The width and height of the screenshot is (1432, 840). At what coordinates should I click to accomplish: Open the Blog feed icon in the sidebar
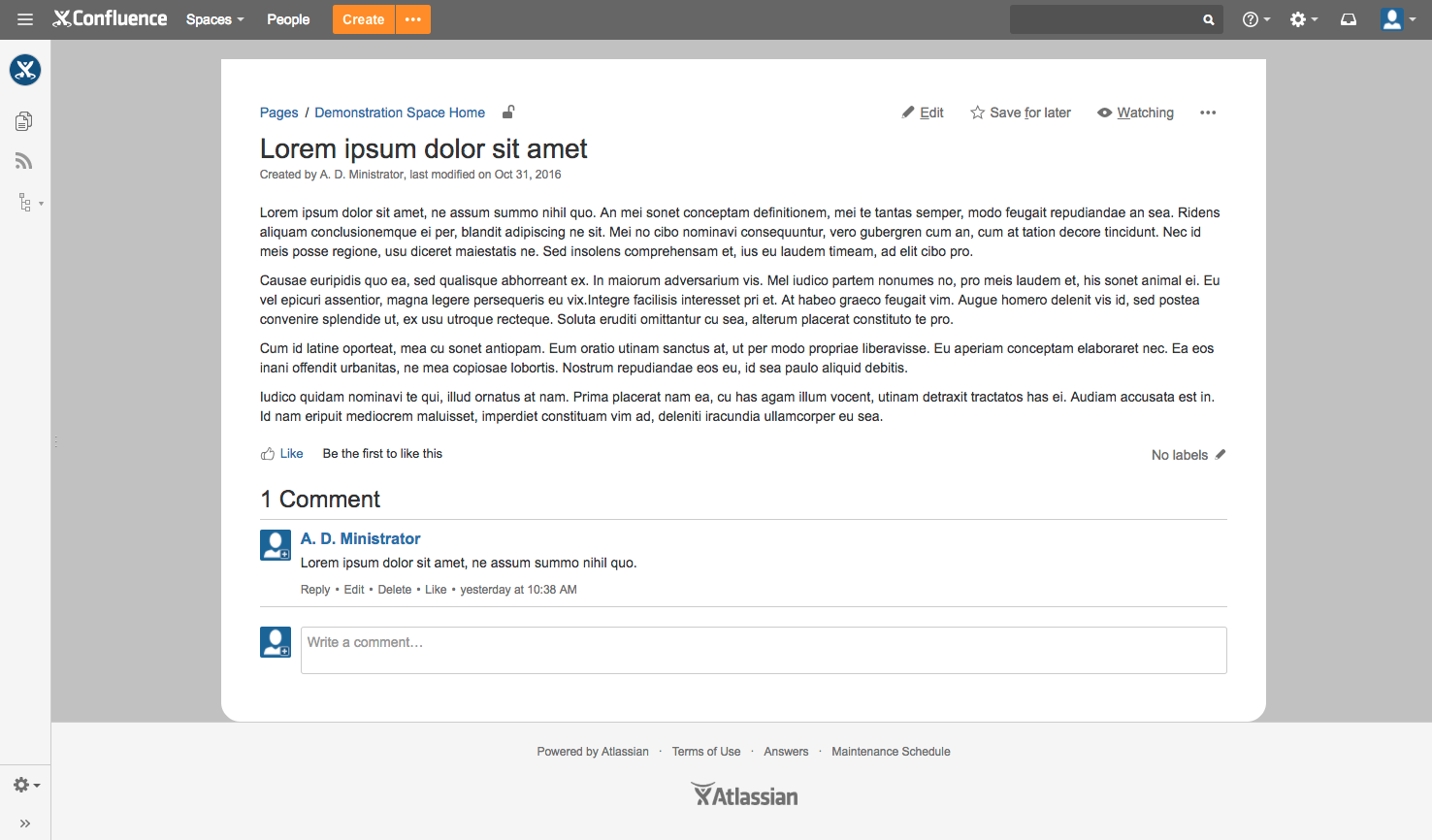click(x=24, y=162)
